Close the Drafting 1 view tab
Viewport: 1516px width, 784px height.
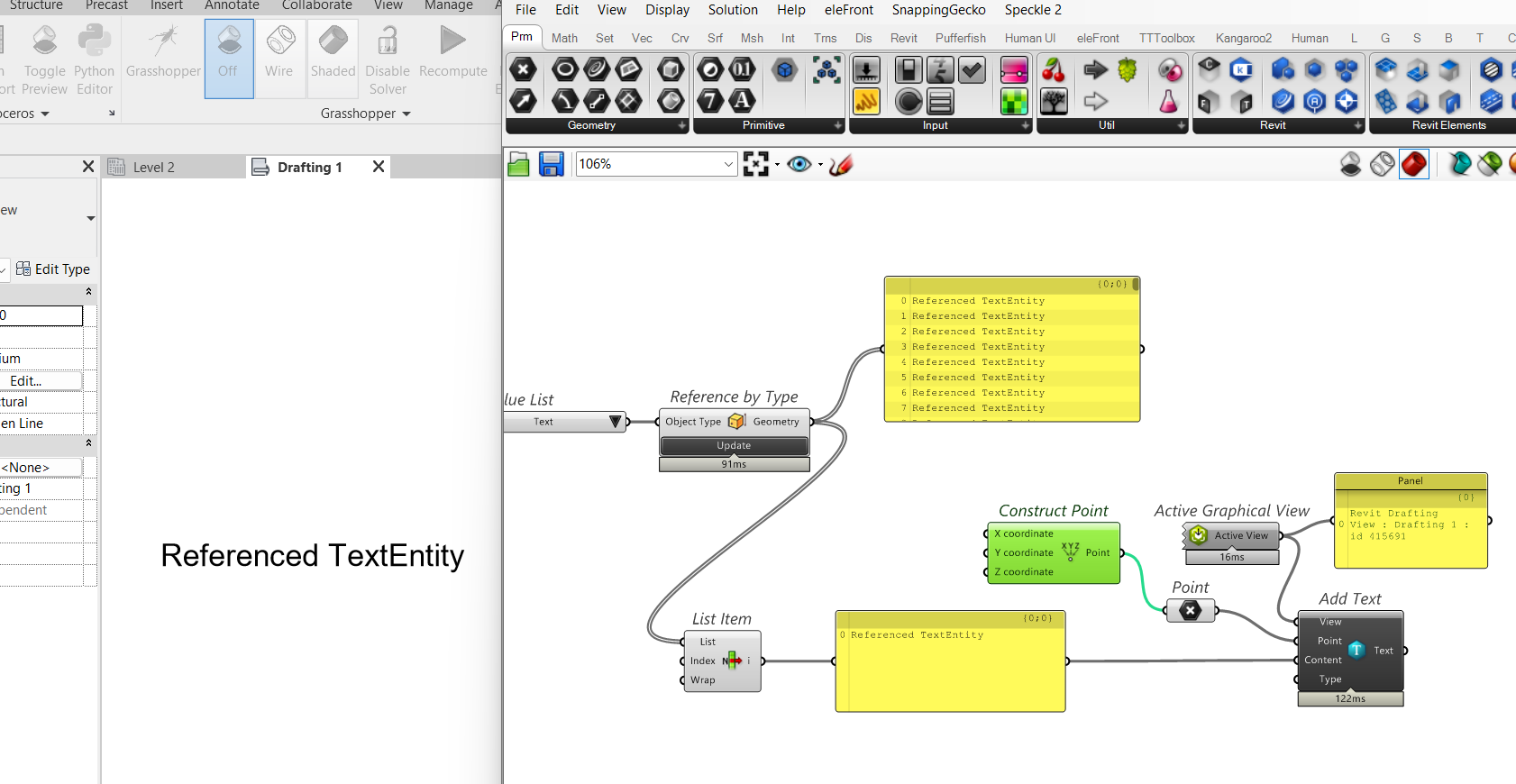379,167
